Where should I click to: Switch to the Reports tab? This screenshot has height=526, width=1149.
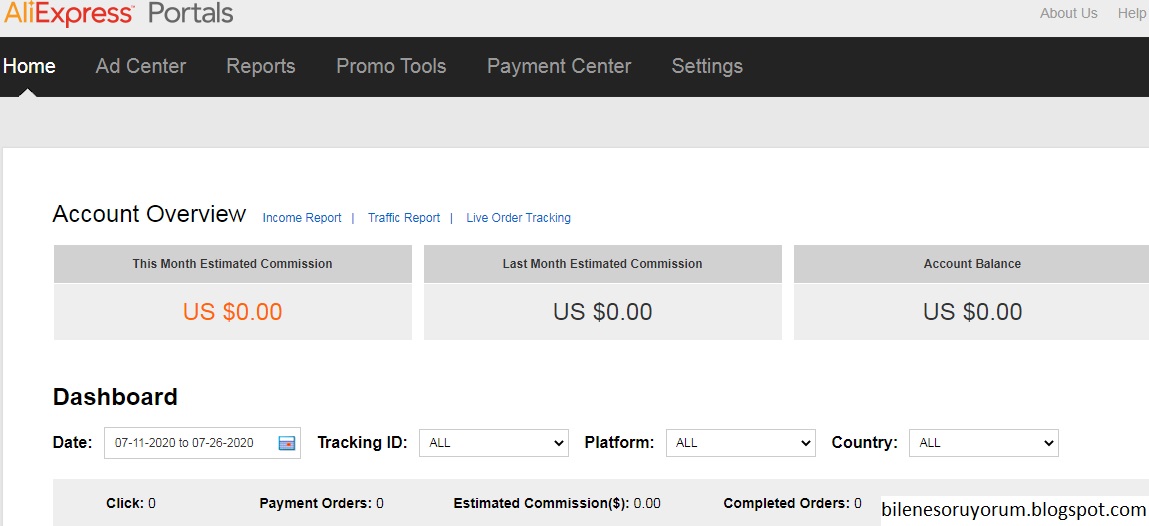coord(261,66)
